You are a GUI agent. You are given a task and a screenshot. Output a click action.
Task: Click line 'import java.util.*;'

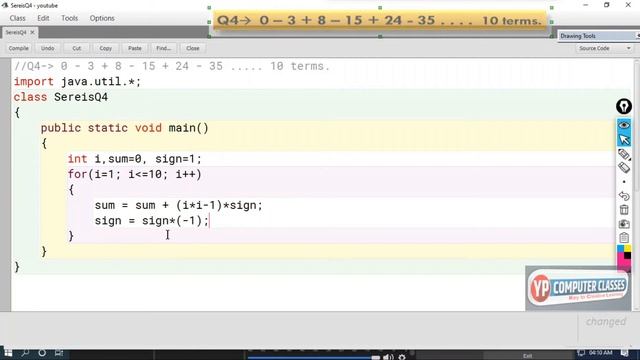coord(77,82)
